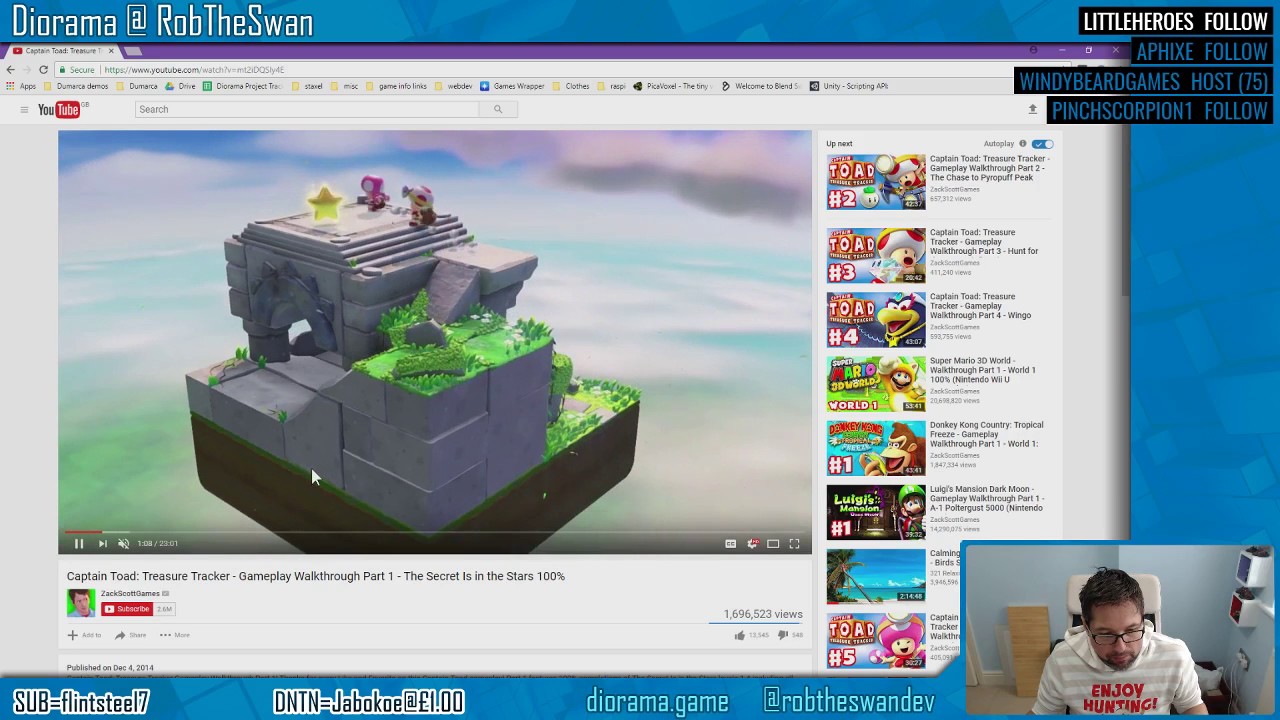Open the Dumarca bookmark folder
Screen dimensions: 1280x720
pyautogui.click(x=136, y=86)
